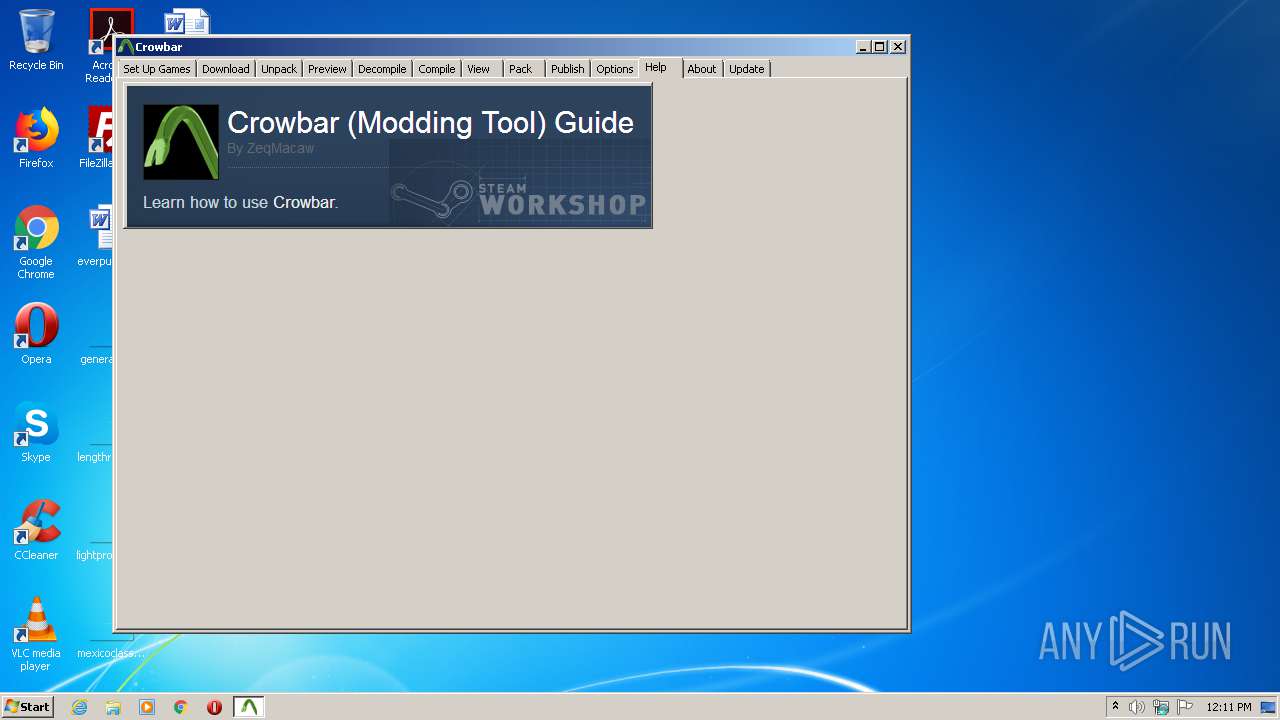Open Internet Explorer from the taskbar

(79, 707)
